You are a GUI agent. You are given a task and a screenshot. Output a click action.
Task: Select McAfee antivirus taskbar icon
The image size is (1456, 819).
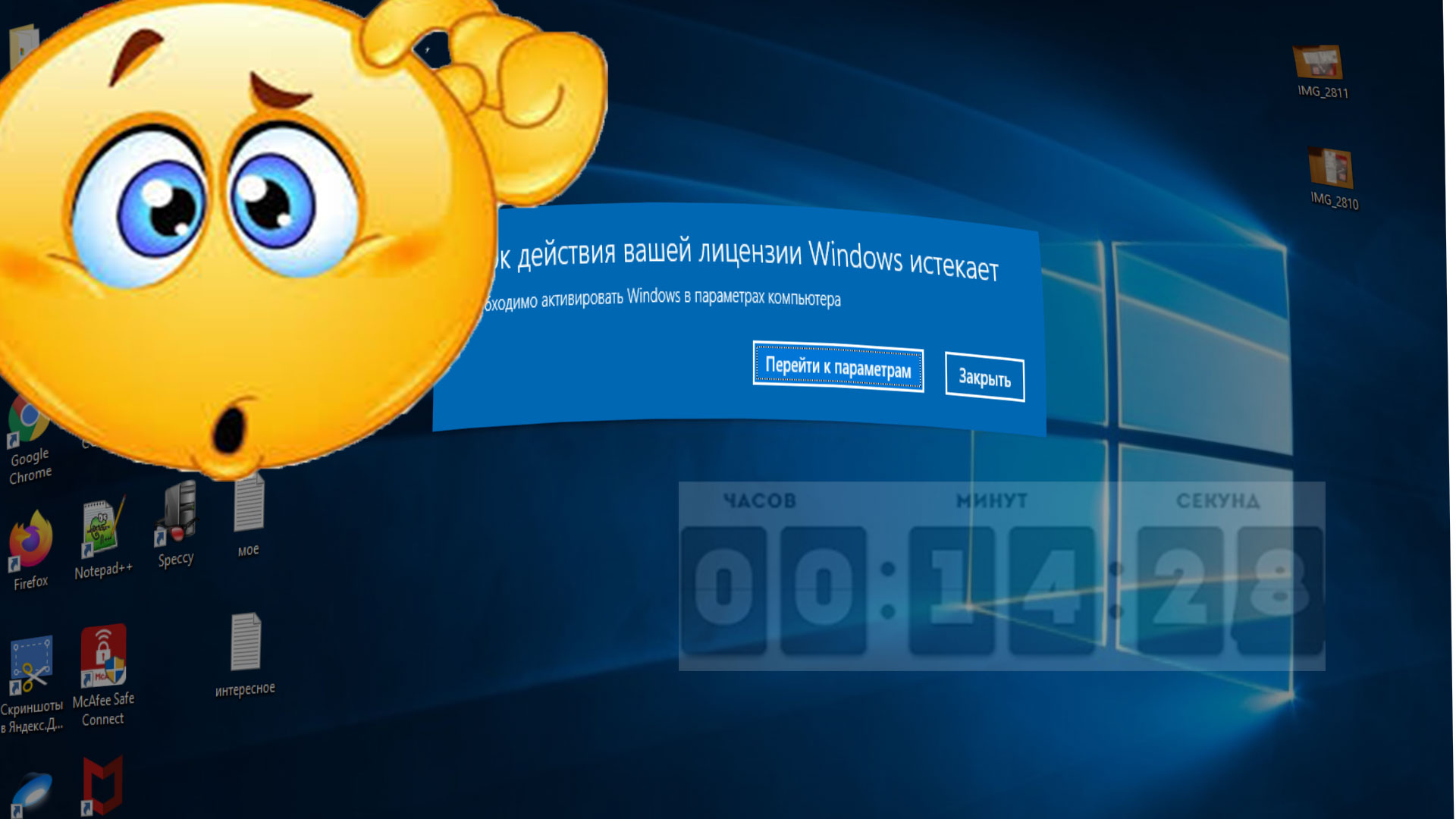pyautogui.click(x=100, y=785)
